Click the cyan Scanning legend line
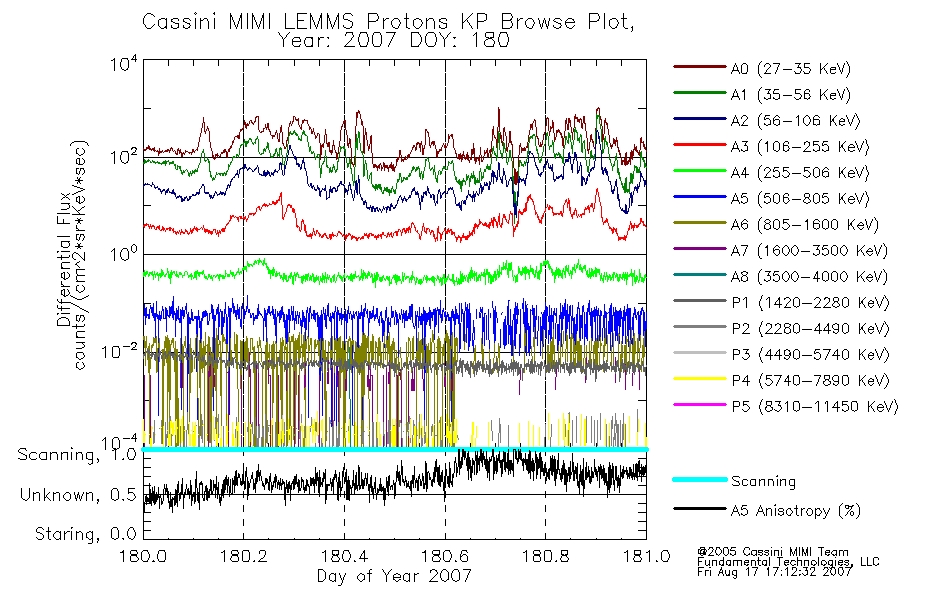 pos(700,479)
